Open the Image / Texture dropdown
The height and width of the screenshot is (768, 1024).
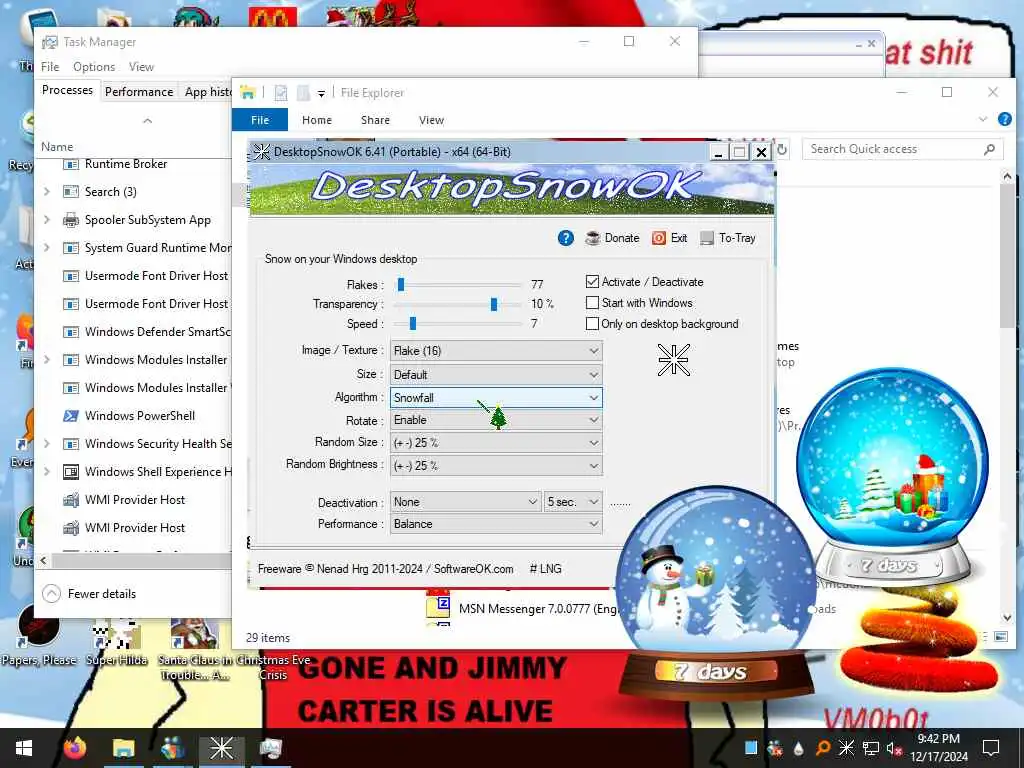[496, 351]
